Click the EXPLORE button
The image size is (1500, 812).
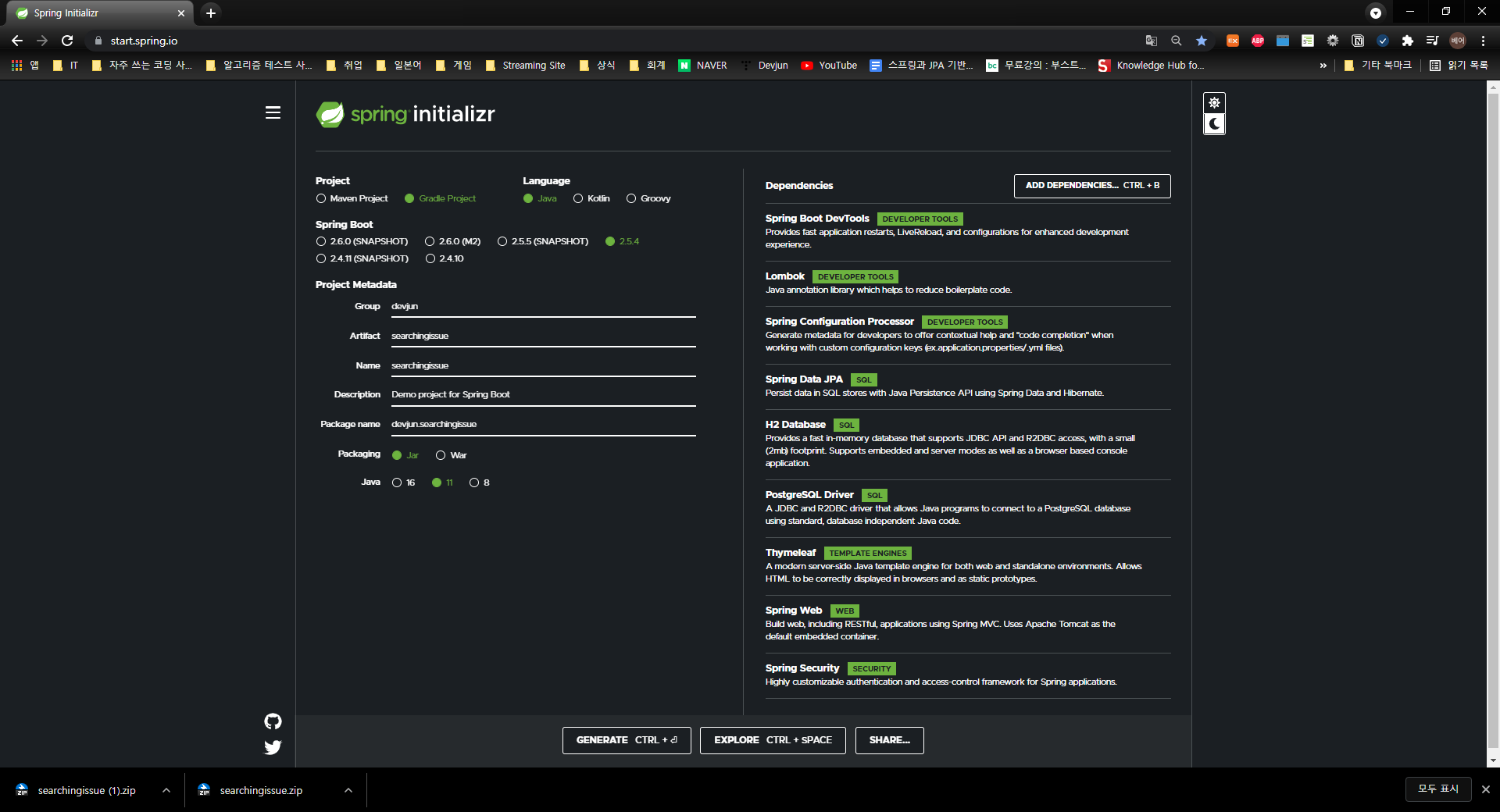point(773,740)
